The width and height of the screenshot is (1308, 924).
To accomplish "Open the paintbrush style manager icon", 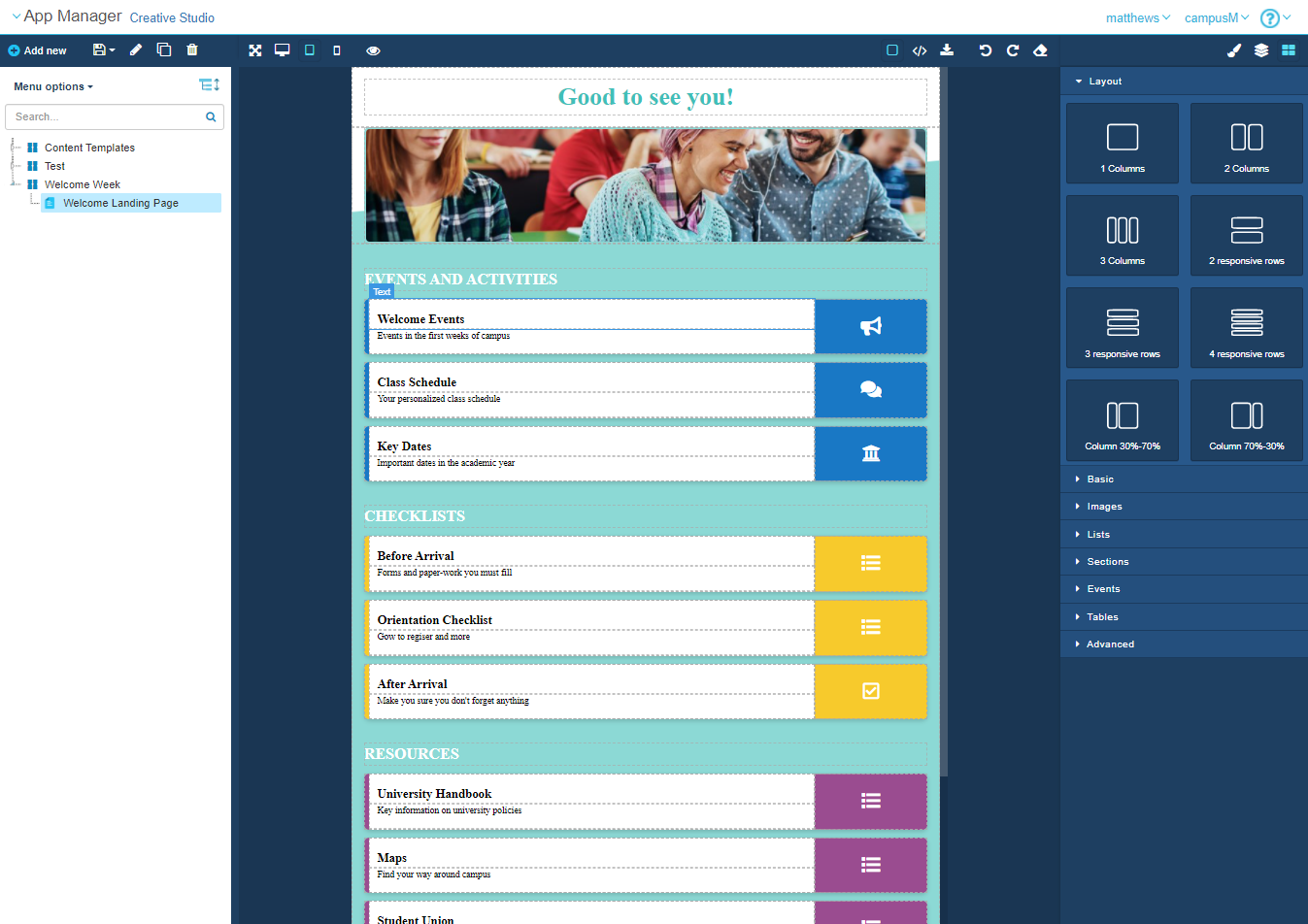I will pos(1234,50).
